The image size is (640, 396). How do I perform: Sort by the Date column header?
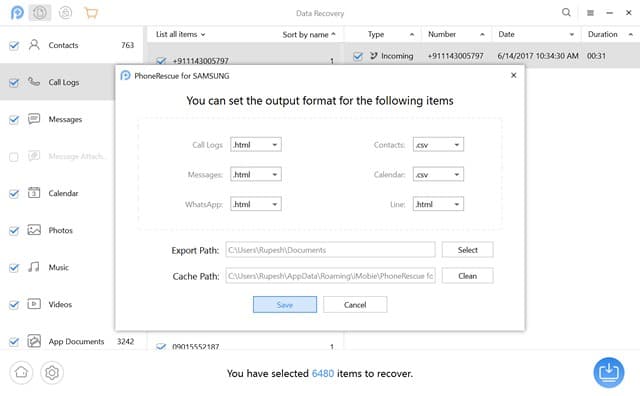536,34
